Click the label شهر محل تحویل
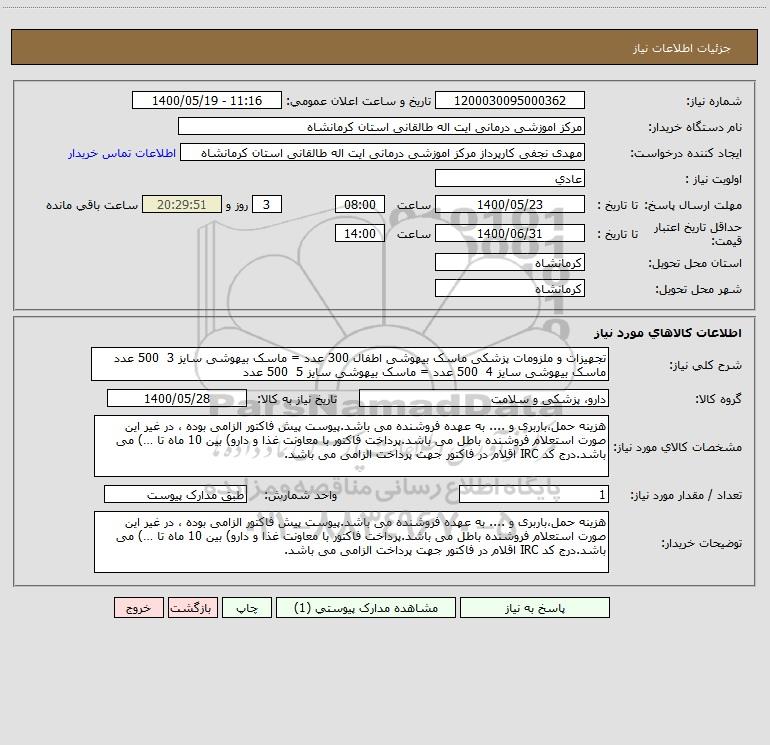Image resolution: width=770 pixels, height=745 pixels. coord(698,290)
